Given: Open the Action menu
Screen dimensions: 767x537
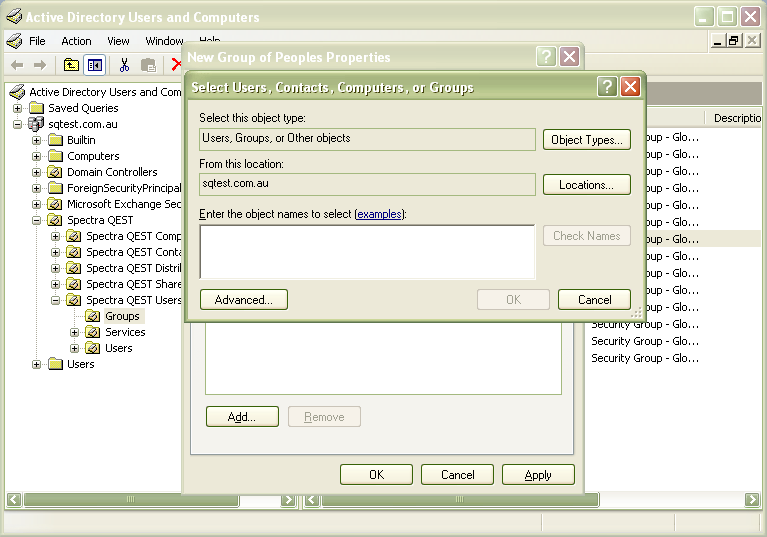Looking at the screenshot, I should click(x=76, y=41).
